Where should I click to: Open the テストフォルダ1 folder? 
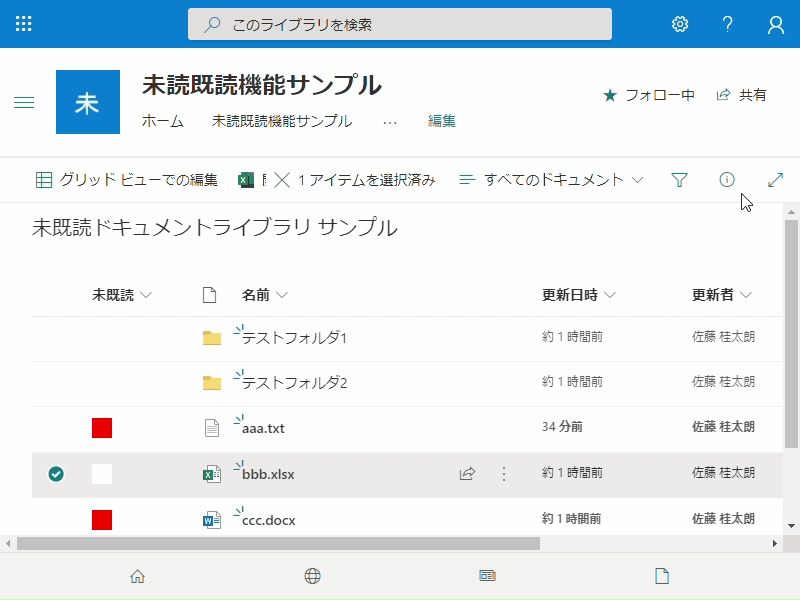[294, 338]
